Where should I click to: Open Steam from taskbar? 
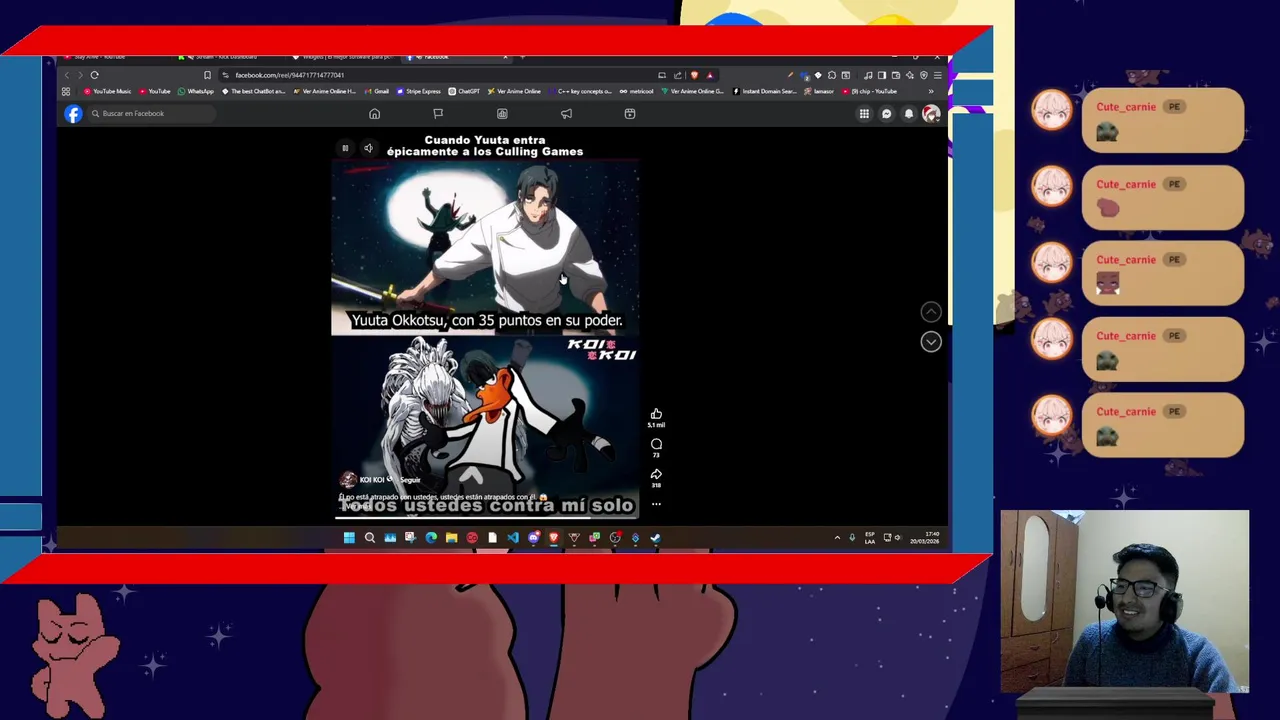(x=655, y=538)
